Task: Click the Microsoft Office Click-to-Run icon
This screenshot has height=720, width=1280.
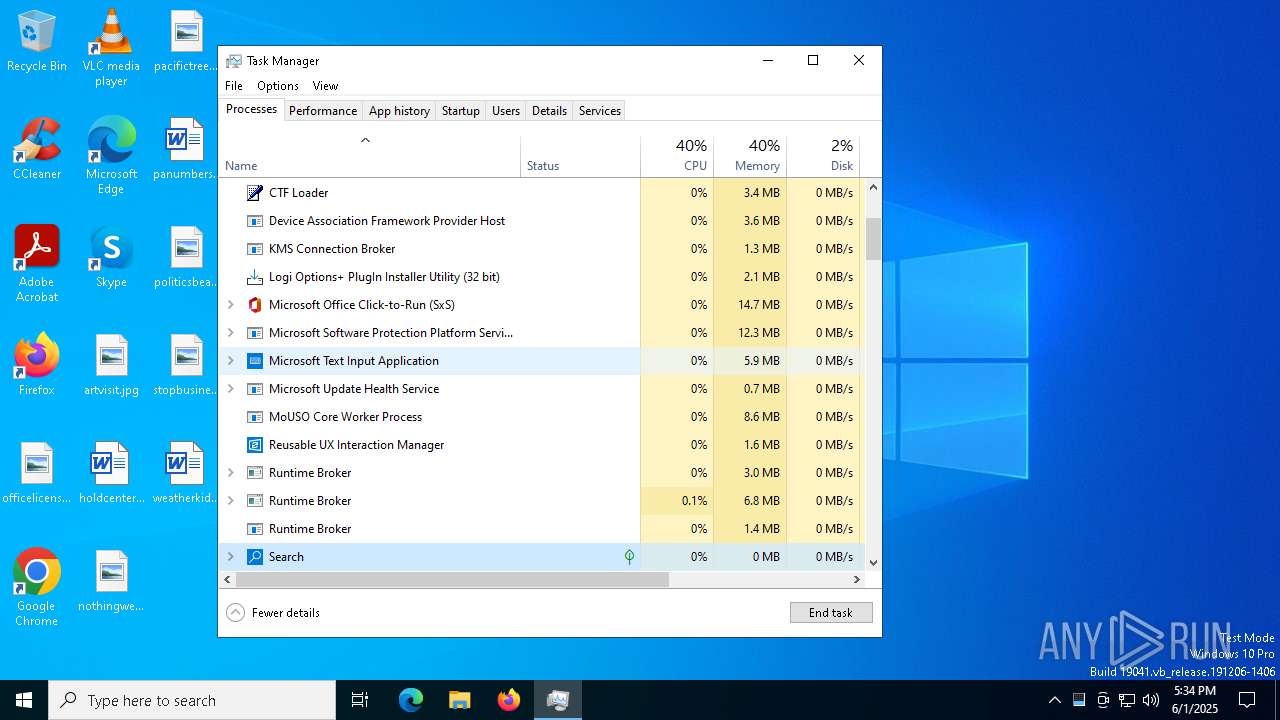Action: click(x=255, y=305)
